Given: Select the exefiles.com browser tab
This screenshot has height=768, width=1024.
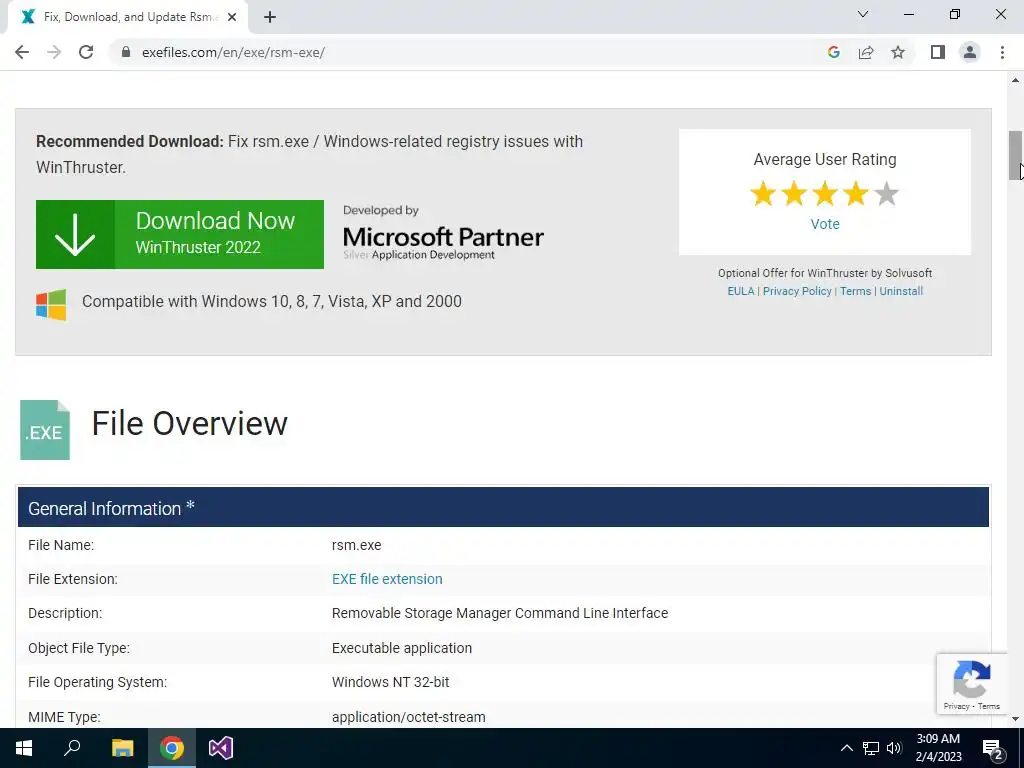Looking at the screenshot, I should [x=127, y=17].
